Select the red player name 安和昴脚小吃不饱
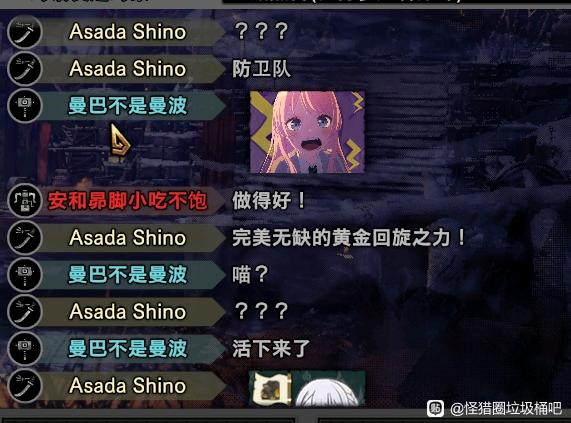Viewport: 571px width, 423px height. tap(127, 201)
